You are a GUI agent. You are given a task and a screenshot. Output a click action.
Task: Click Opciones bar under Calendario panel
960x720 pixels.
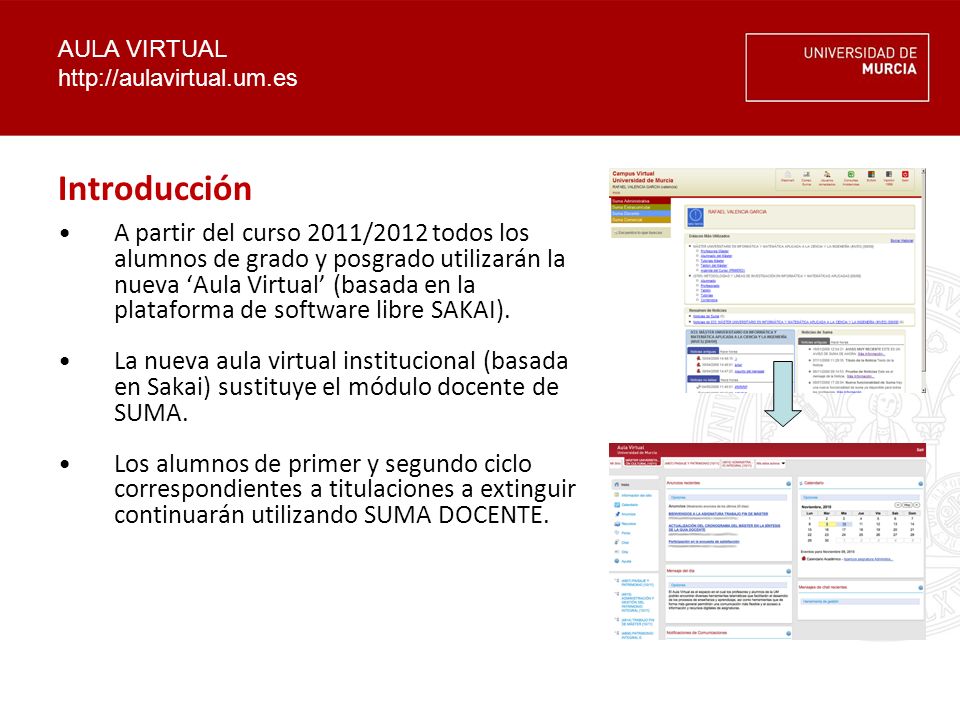(x=860, y=497)
